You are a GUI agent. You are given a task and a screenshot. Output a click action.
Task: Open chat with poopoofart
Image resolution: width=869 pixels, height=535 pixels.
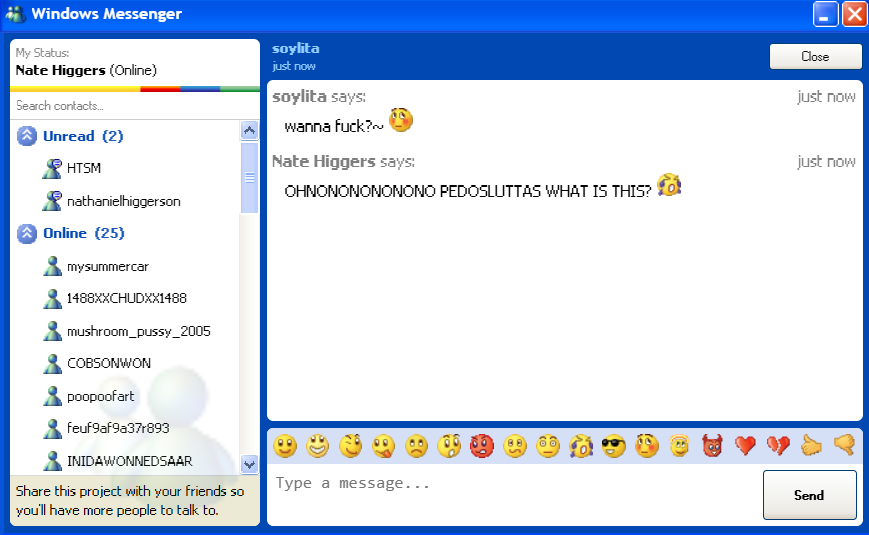click(x=125, y=396)
